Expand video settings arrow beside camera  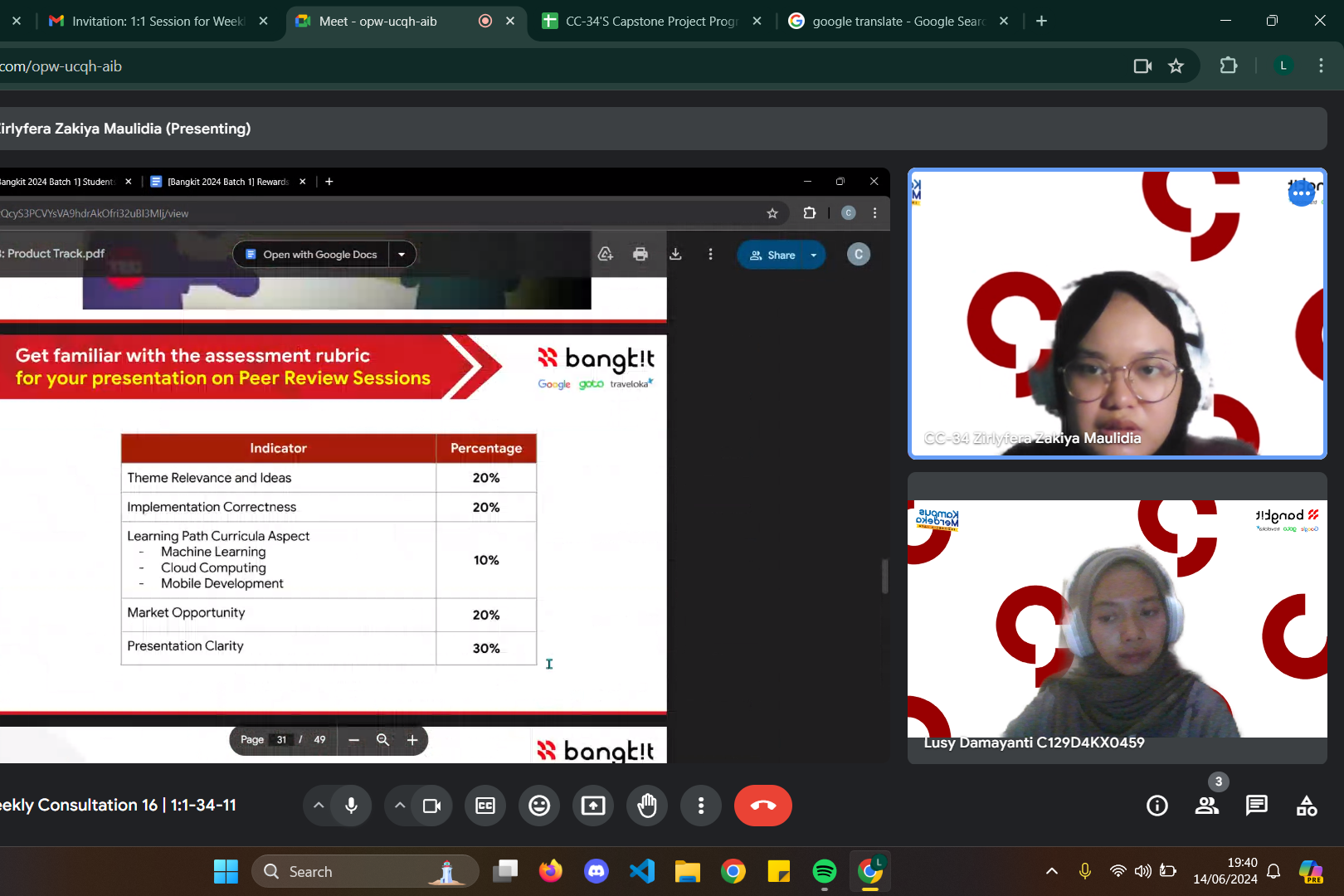pyautogui.click(x=400, y=806)
